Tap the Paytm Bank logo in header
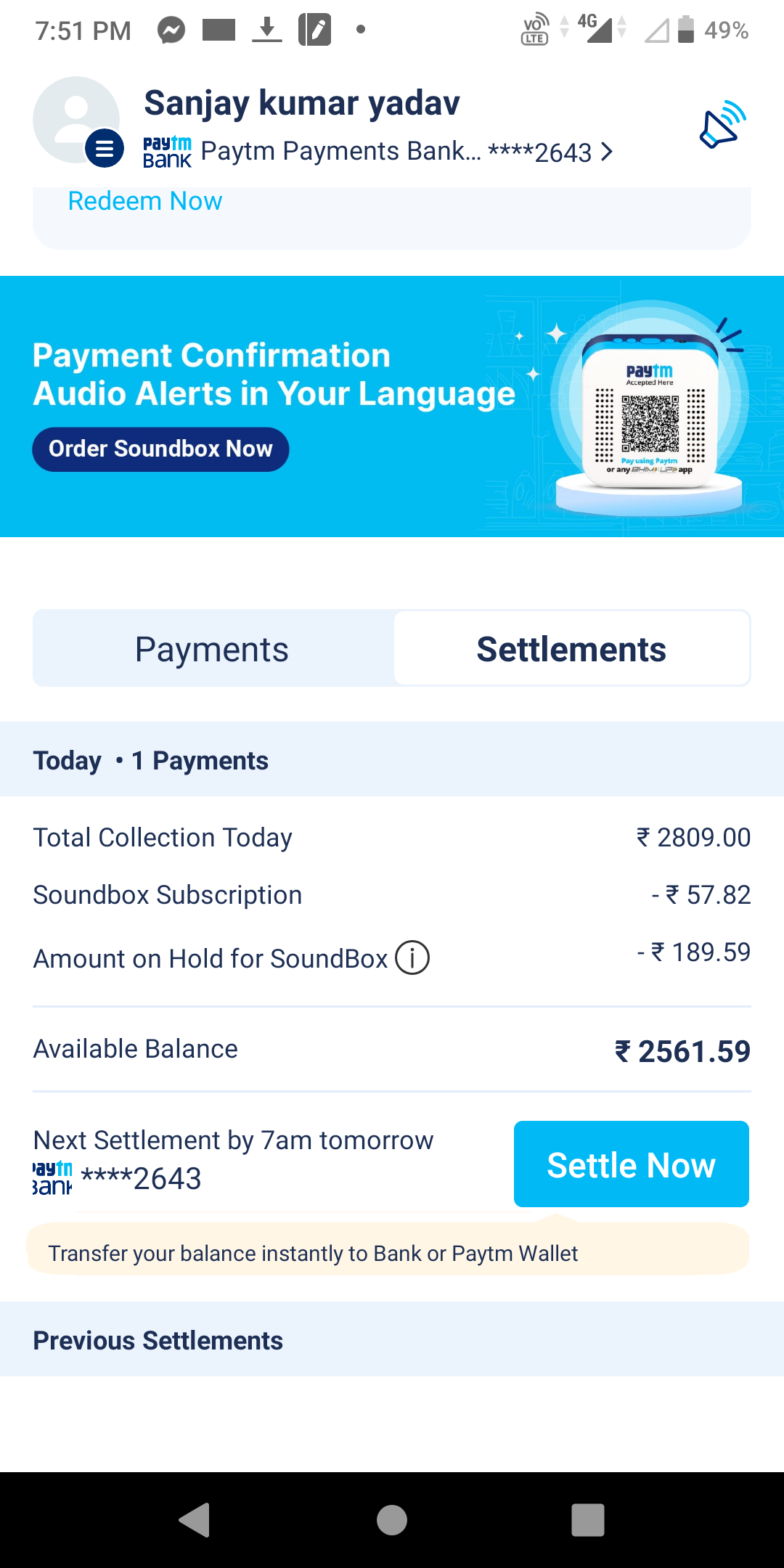 point(167,152)
